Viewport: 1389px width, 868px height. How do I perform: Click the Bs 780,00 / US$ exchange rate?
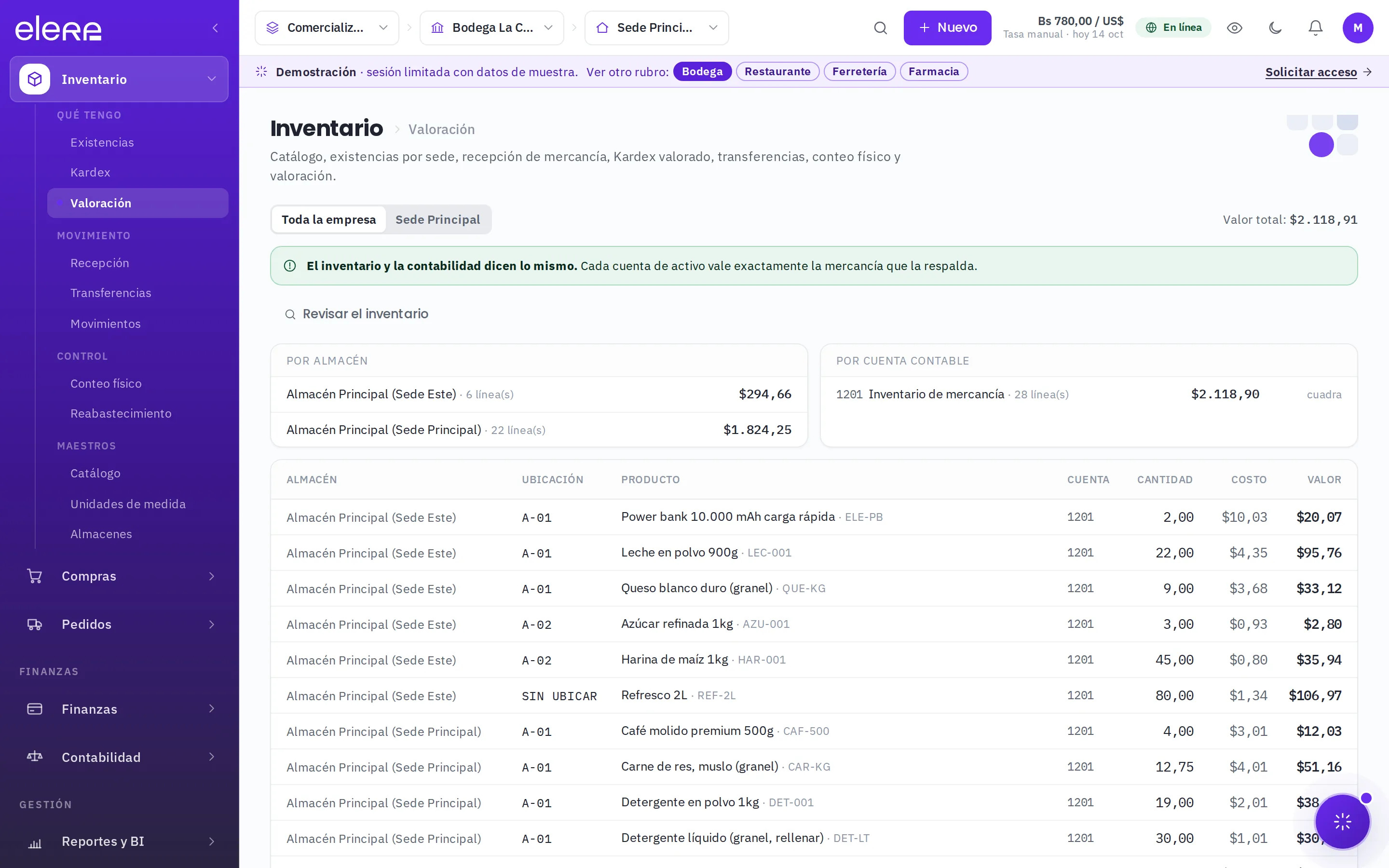[x=1080, y=21]
